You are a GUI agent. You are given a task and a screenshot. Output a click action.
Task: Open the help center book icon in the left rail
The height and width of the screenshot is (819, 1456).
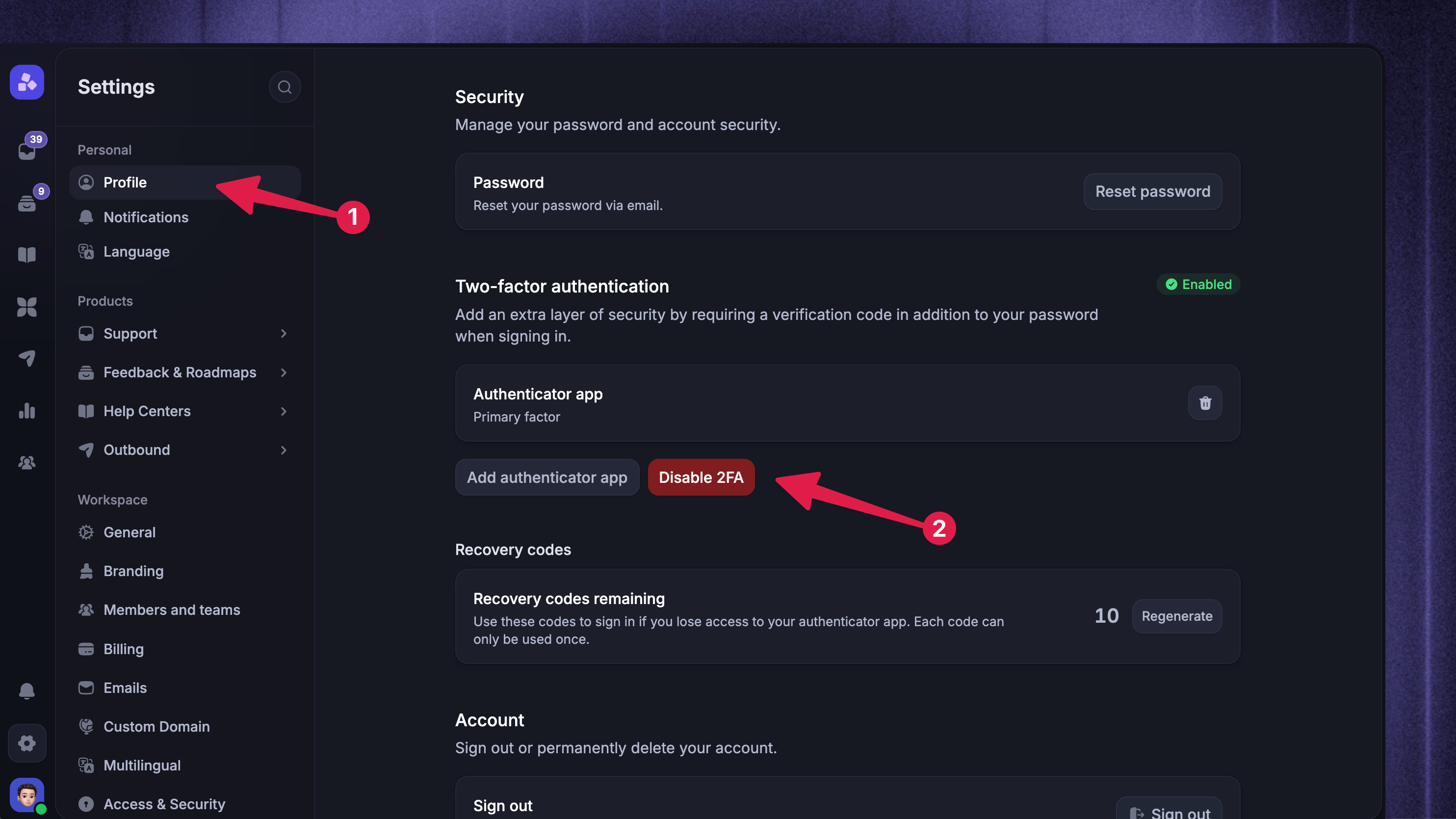click(27, 255)
